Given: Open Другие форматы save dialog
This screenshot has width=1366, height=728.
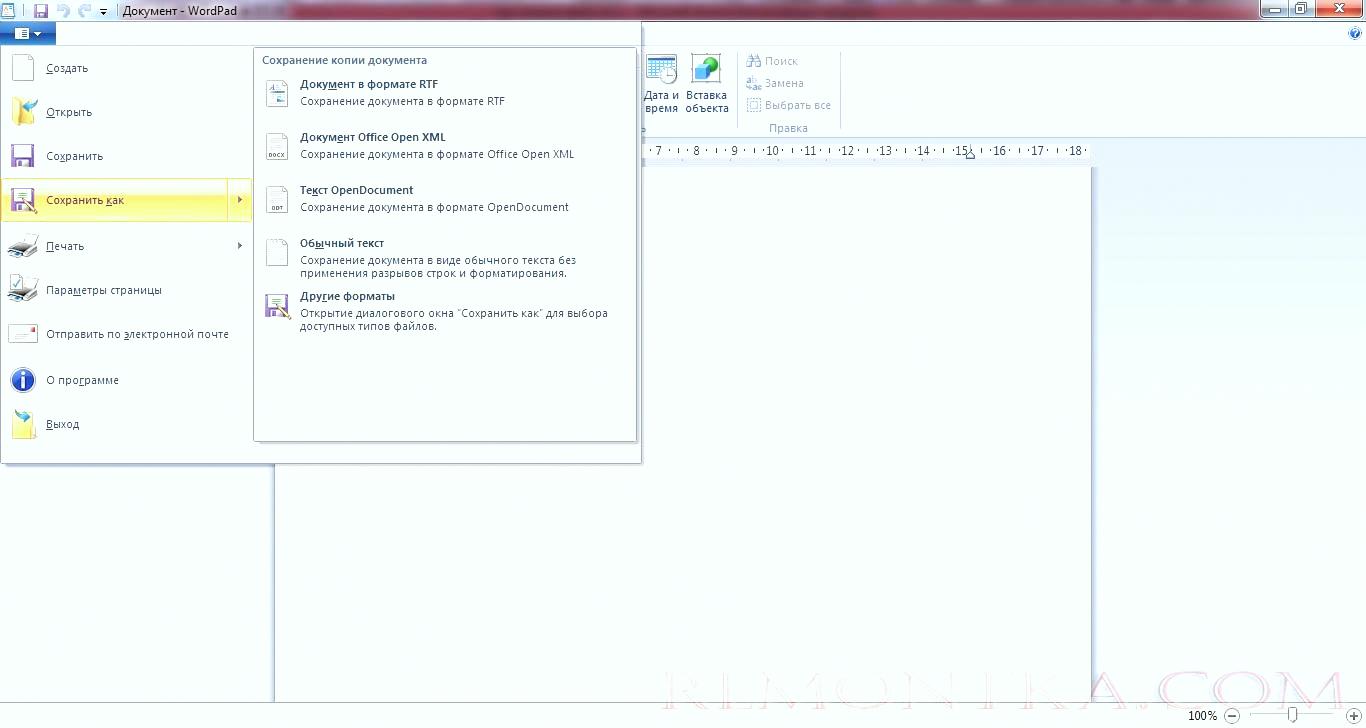Looking at the screenshot, I should click(445, 311).
